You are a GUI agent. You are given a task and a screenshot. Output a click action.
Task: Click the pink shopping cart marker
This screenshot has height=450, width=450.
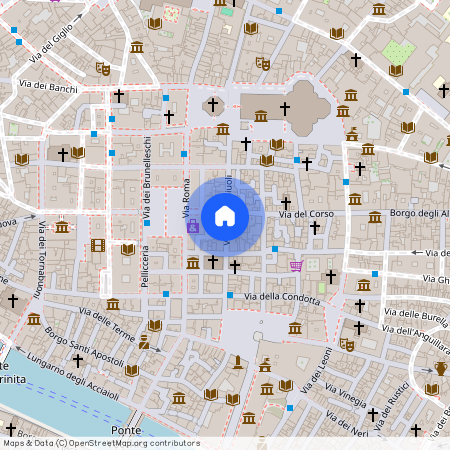(x=296, y=266)
